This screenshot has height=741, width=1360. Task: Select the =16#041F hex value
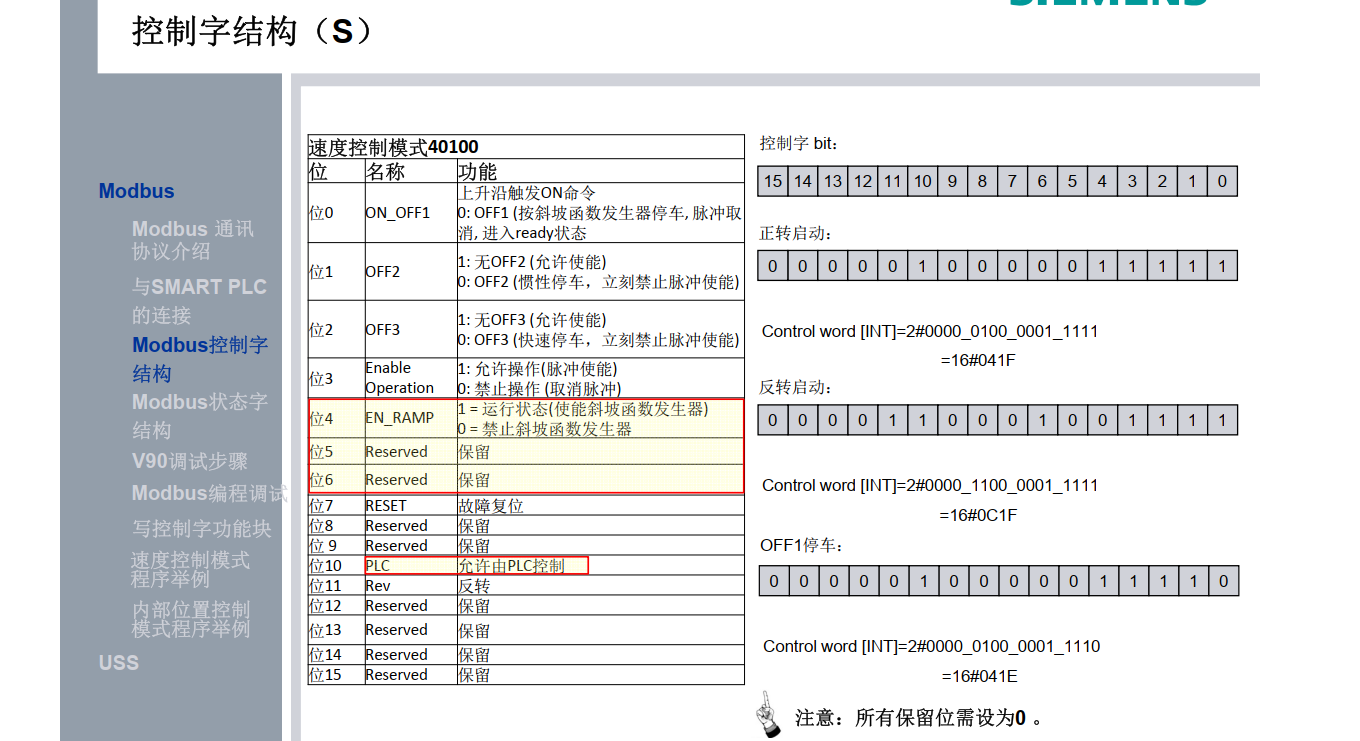pos(979,360)
